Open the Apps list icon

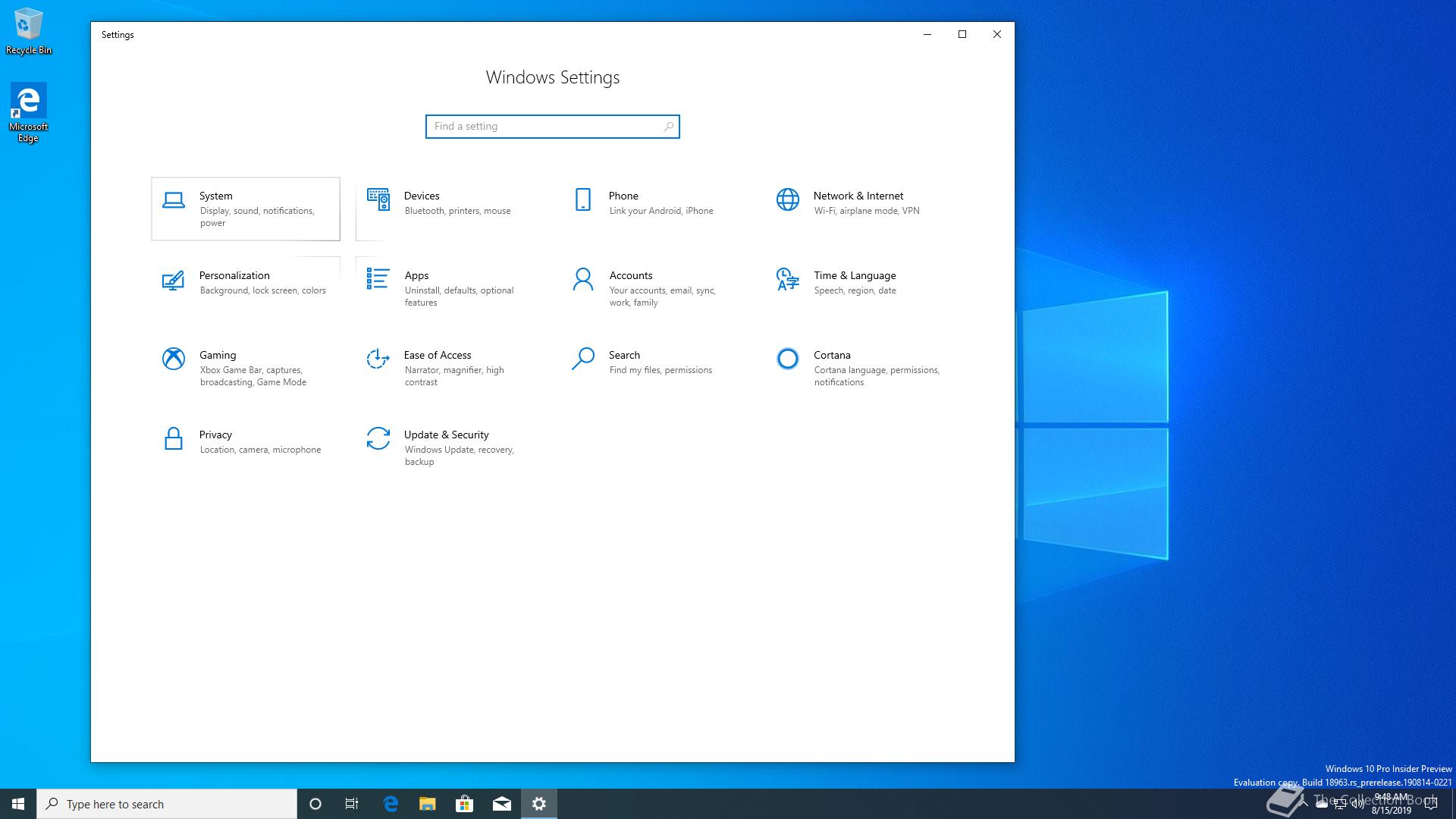point(378,279)
